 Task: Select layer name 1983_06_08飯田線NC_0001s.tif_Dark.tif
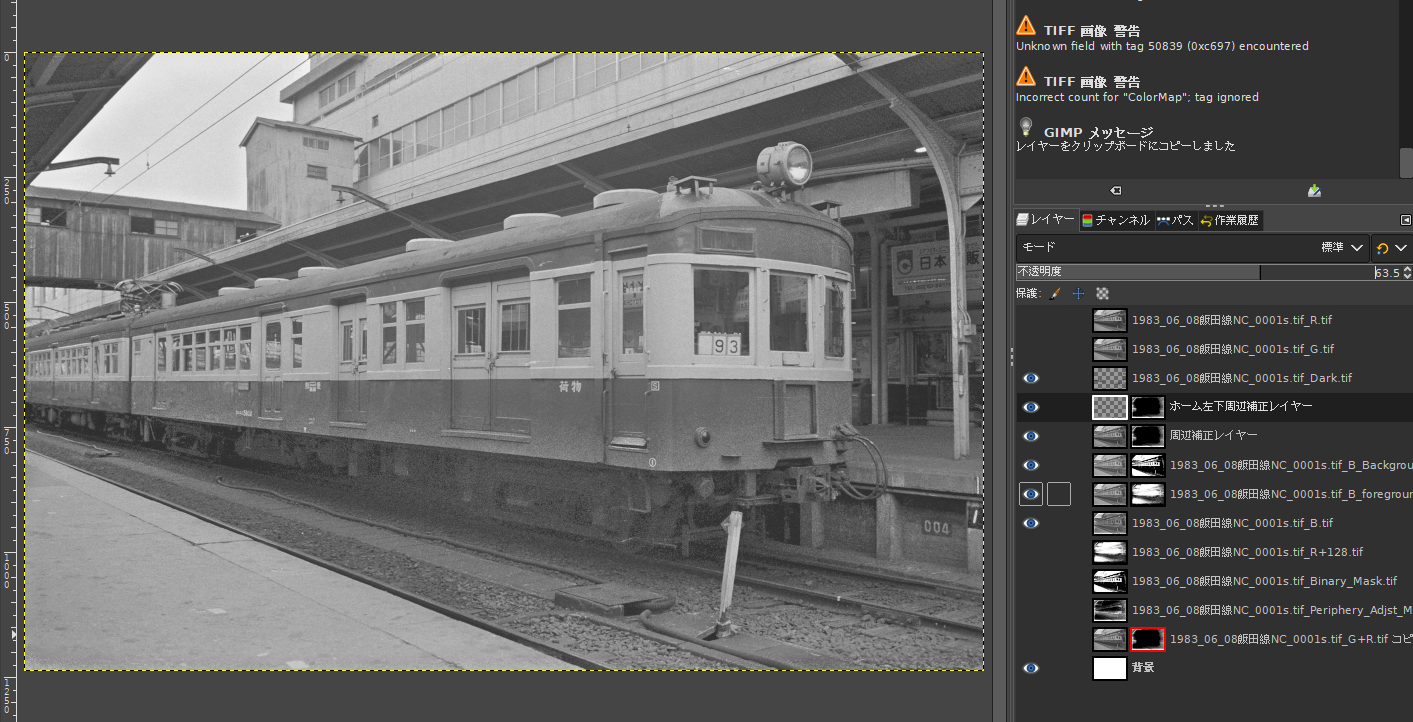pyautogui.click(x=1242, y=378)
